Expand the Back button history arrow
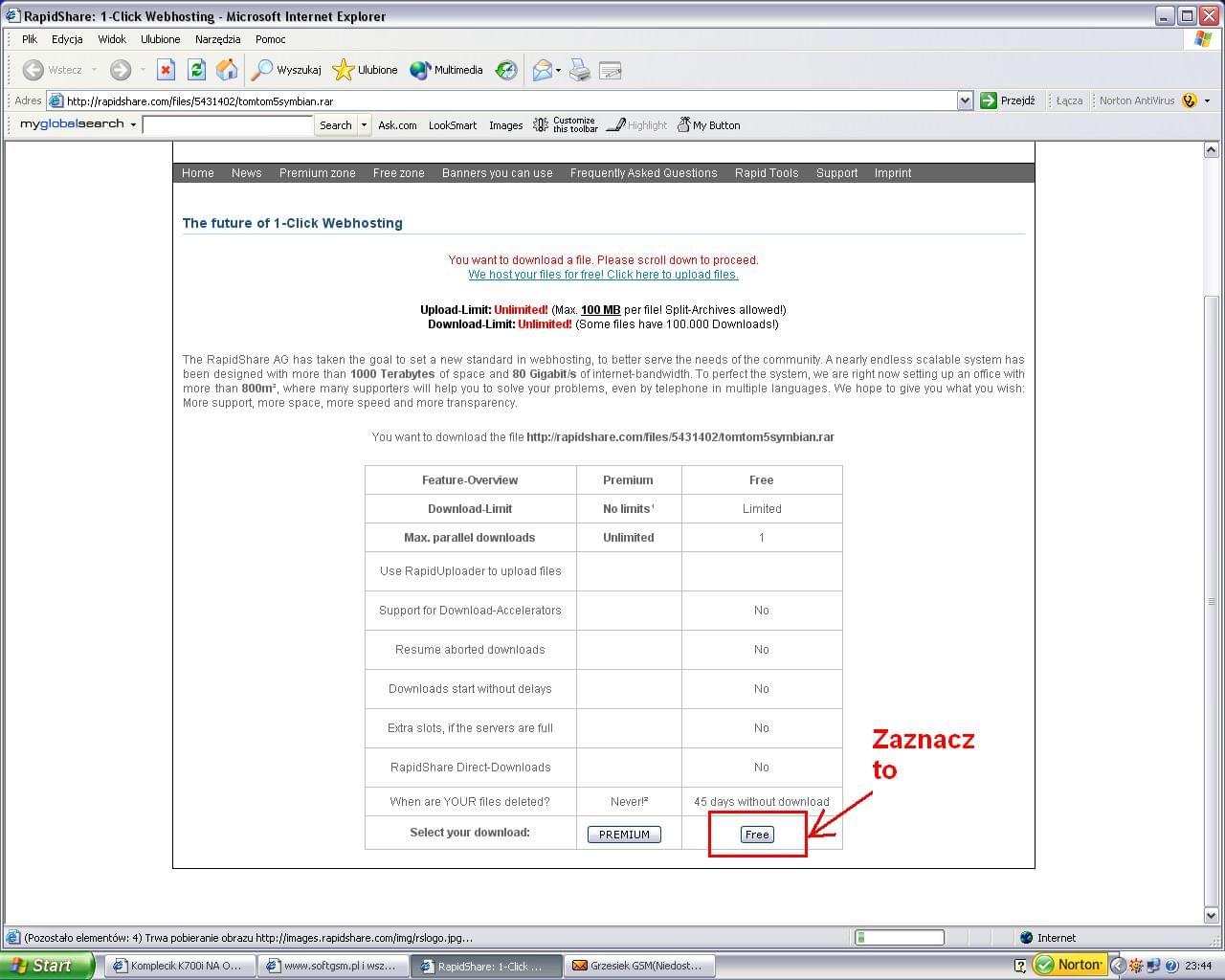This screenshot has height=980, width=1225. (x=94, y=70)
